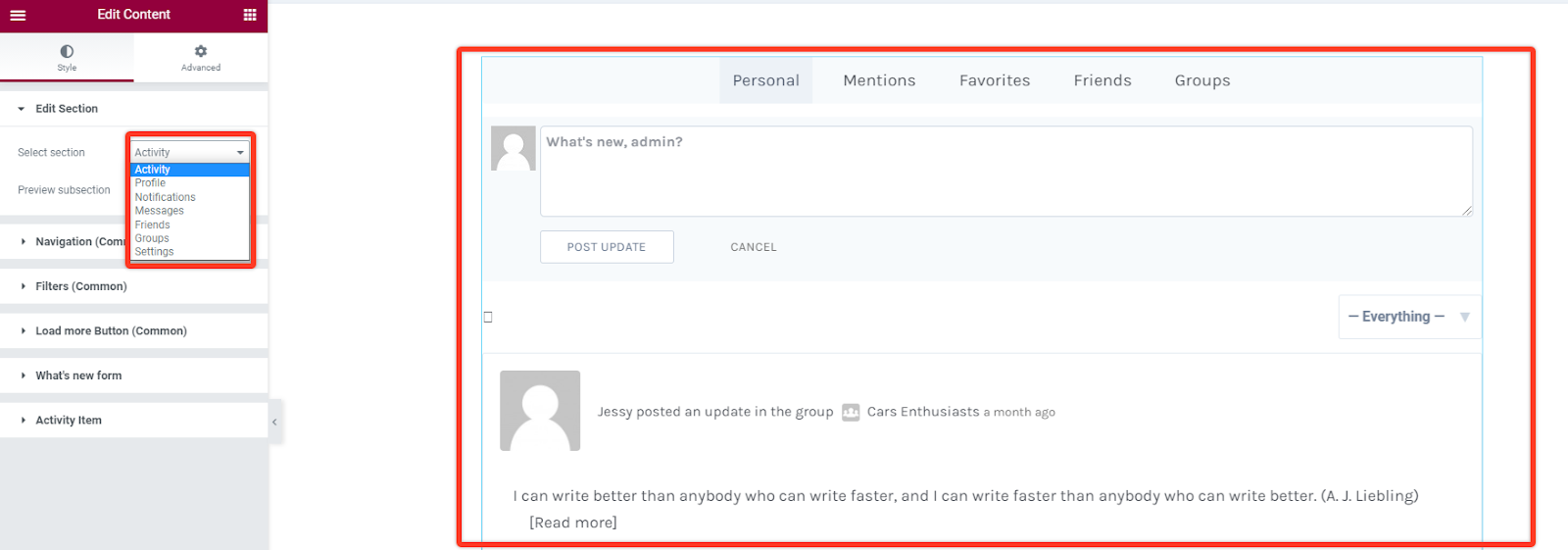This screenshot has width=1568, height=550.
Task: Open the Everything filter dropdown
Action: click(1409, 317)
